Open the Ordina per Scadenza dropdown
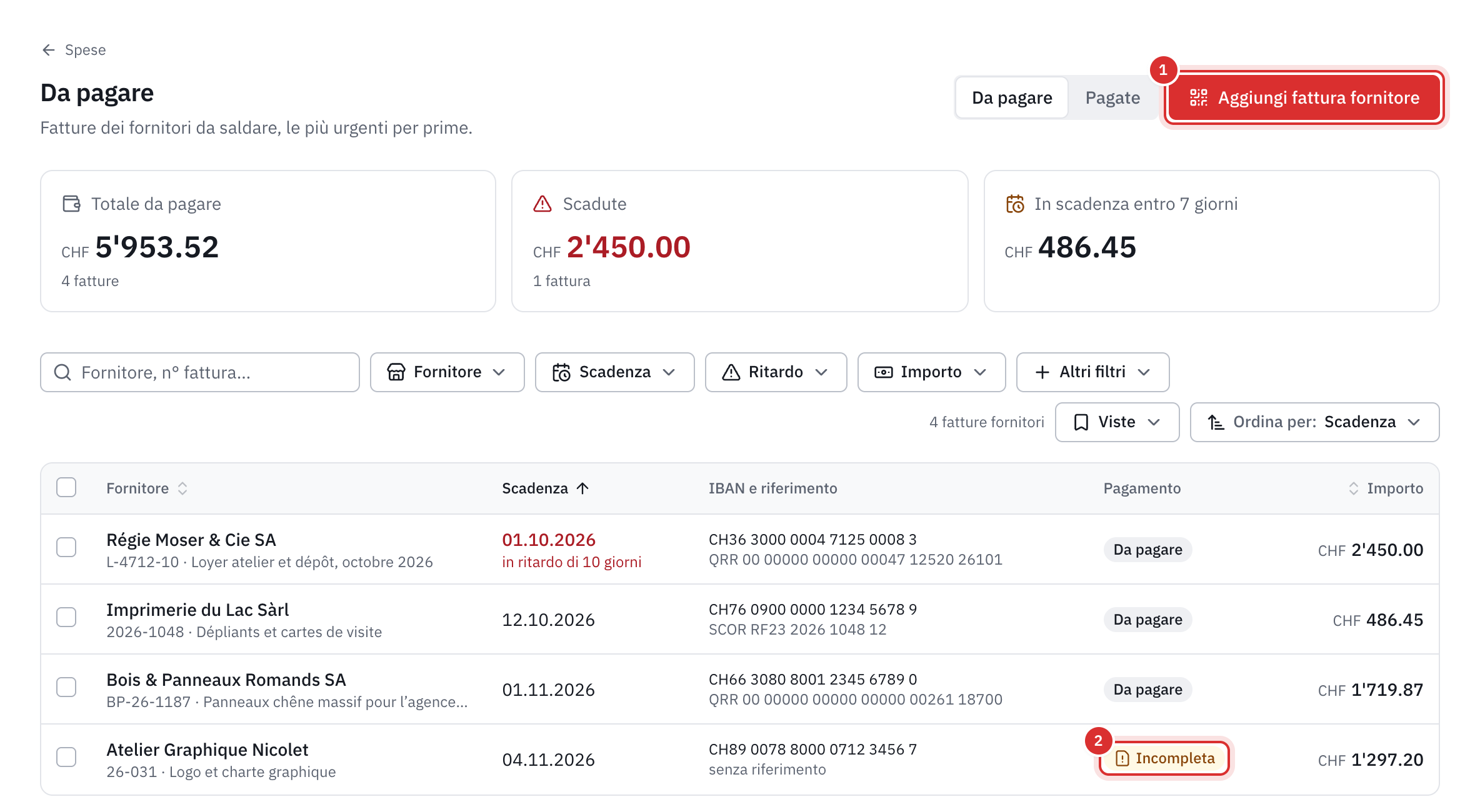The image size is (1480, 812). (x=1314, y=422)
